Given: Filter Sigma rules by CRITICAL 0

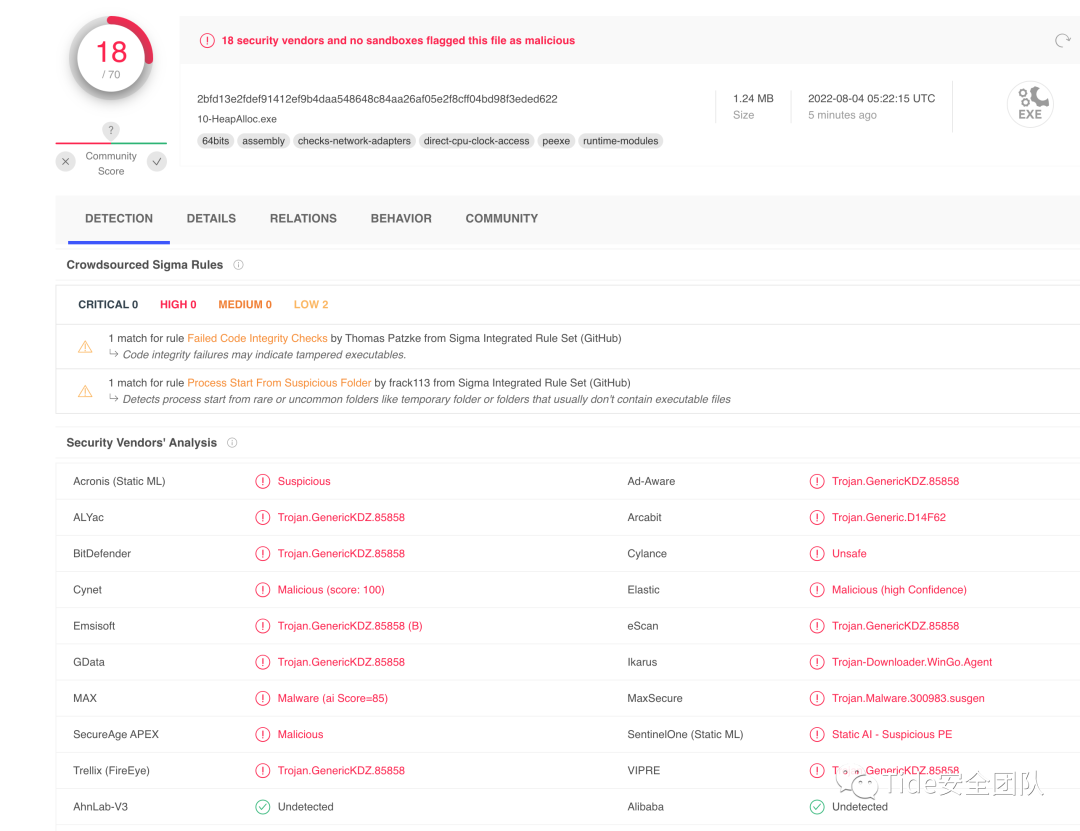Looking at the screenshot, I should click(107, 305).
